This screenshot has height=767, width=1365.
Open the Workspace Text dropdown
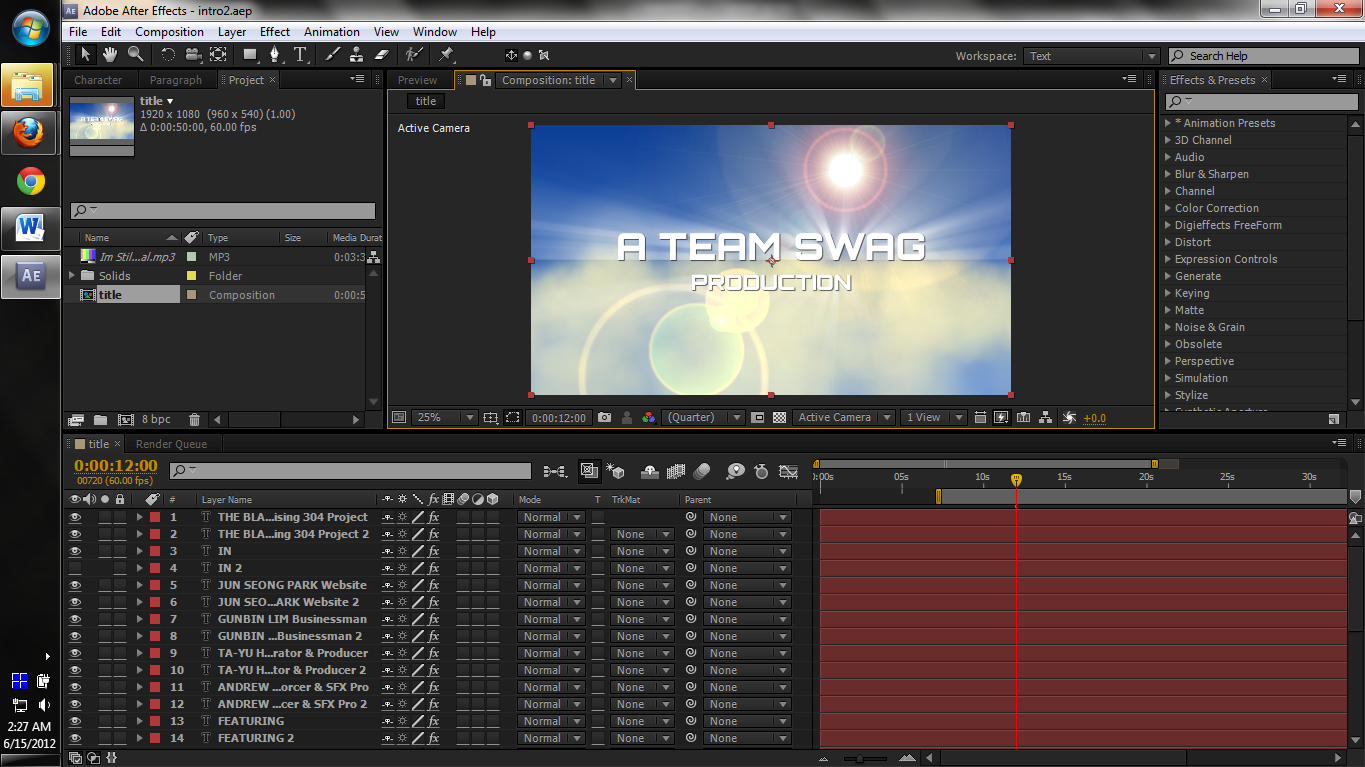1092,56
